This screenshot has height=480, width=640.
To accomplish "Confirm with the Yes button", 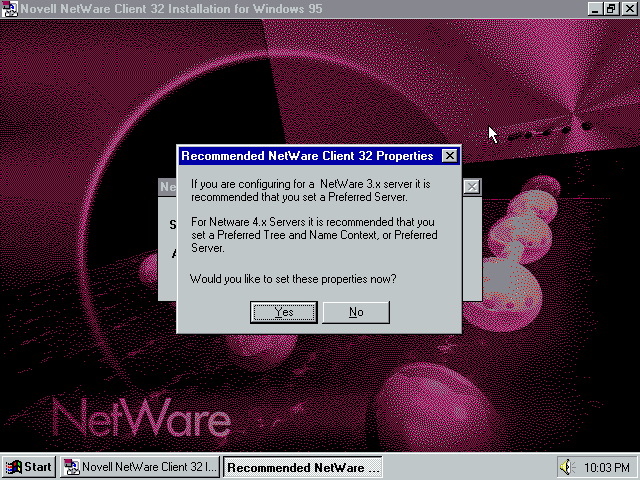I will pos(284,312).
